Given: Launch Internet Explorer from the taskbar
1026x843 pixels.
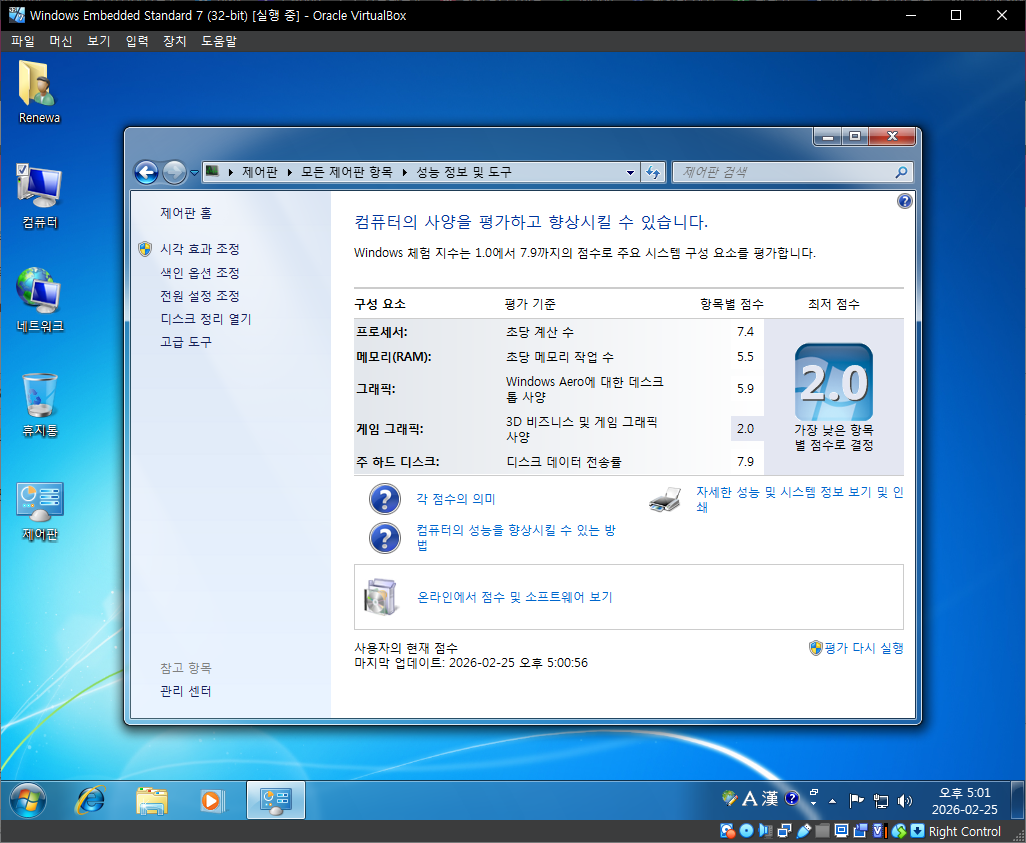Looking at the screenshot, I should click(92, 800).
